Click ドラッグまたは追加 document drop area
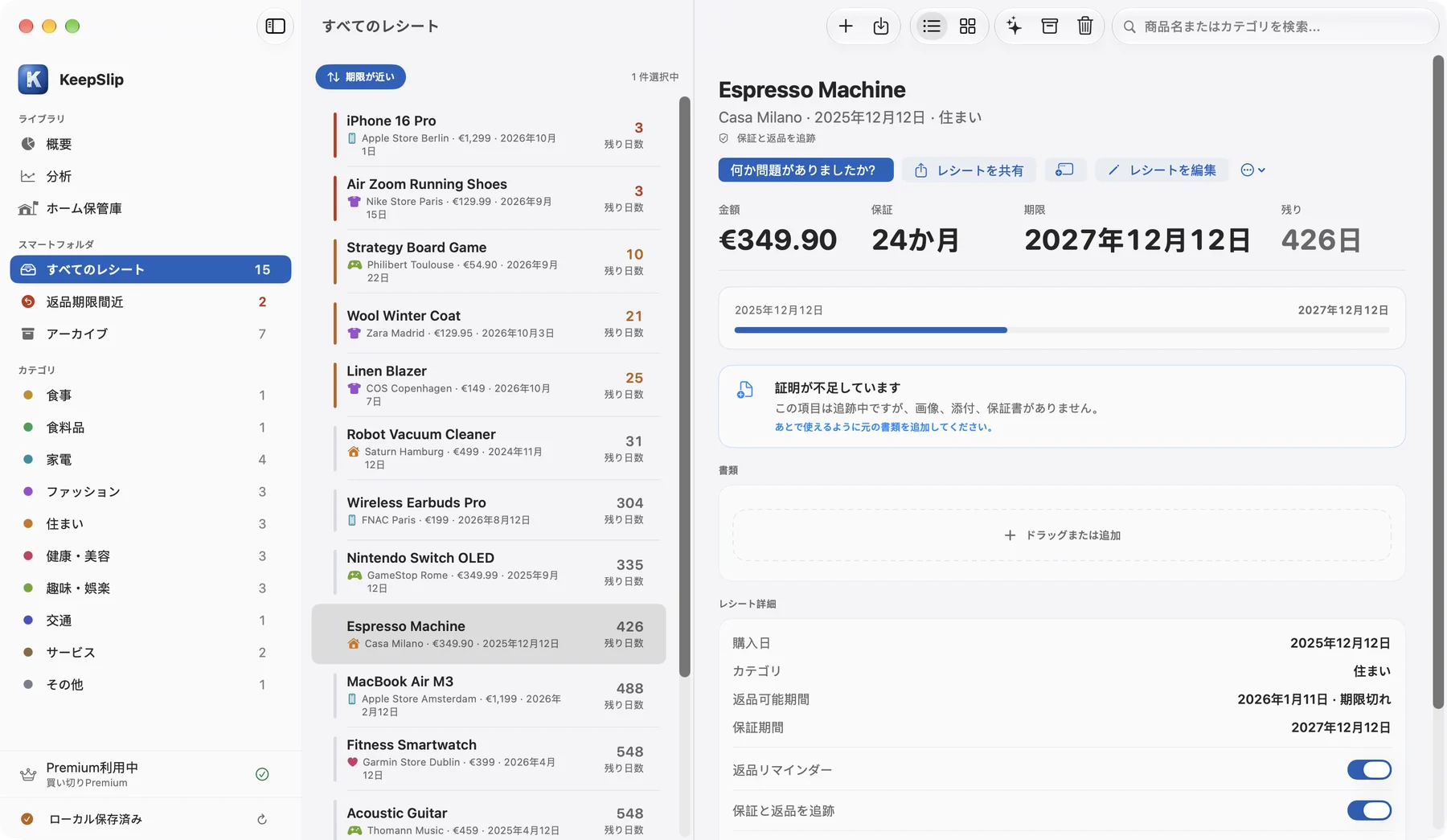This screenshot has height=840, width=1447. click(x=1062, y=535)
